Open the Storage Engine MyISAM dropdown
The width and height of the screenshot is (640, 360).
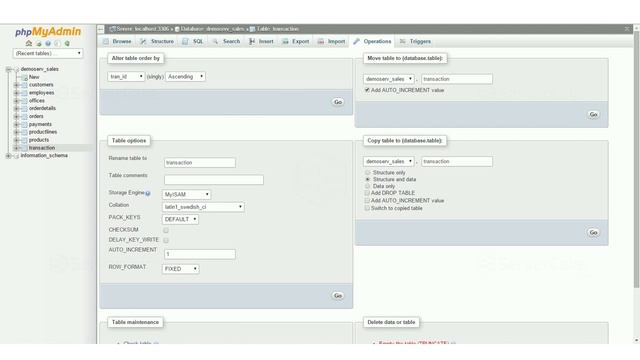click(187, 195)
